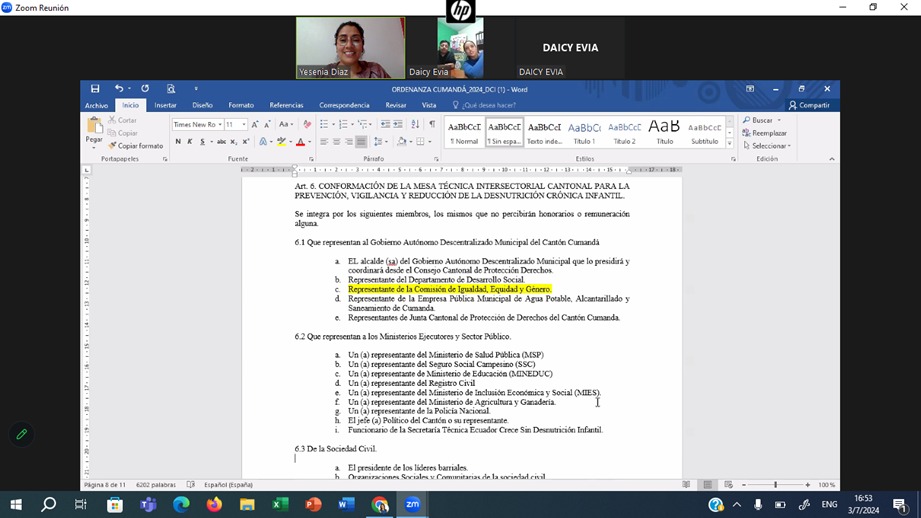Click the Bullets list icon
The height and width of the screenshot is (518, 921).
pyautogui.click(x=326, y=125)
